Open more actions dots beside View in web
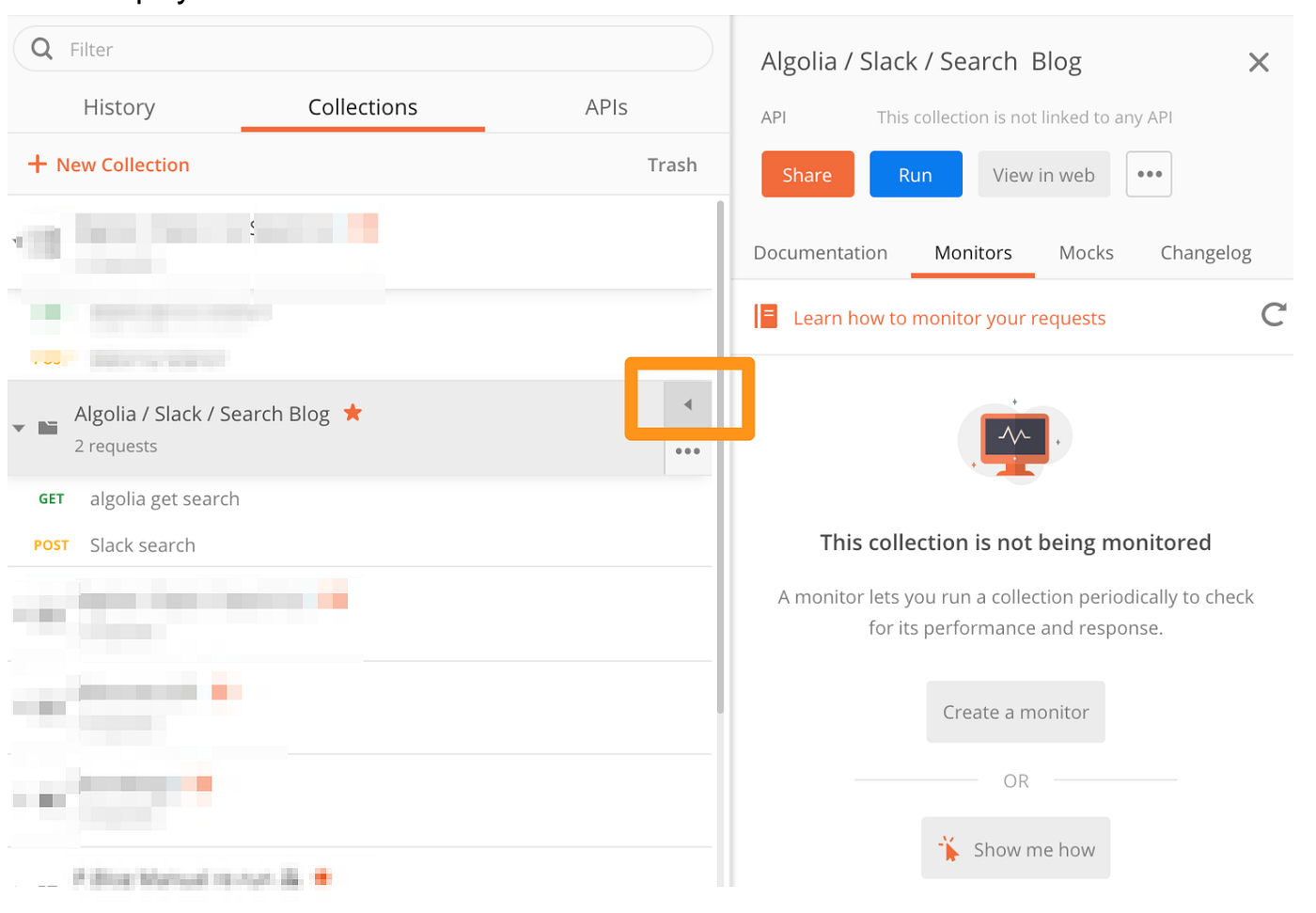 1149,175
